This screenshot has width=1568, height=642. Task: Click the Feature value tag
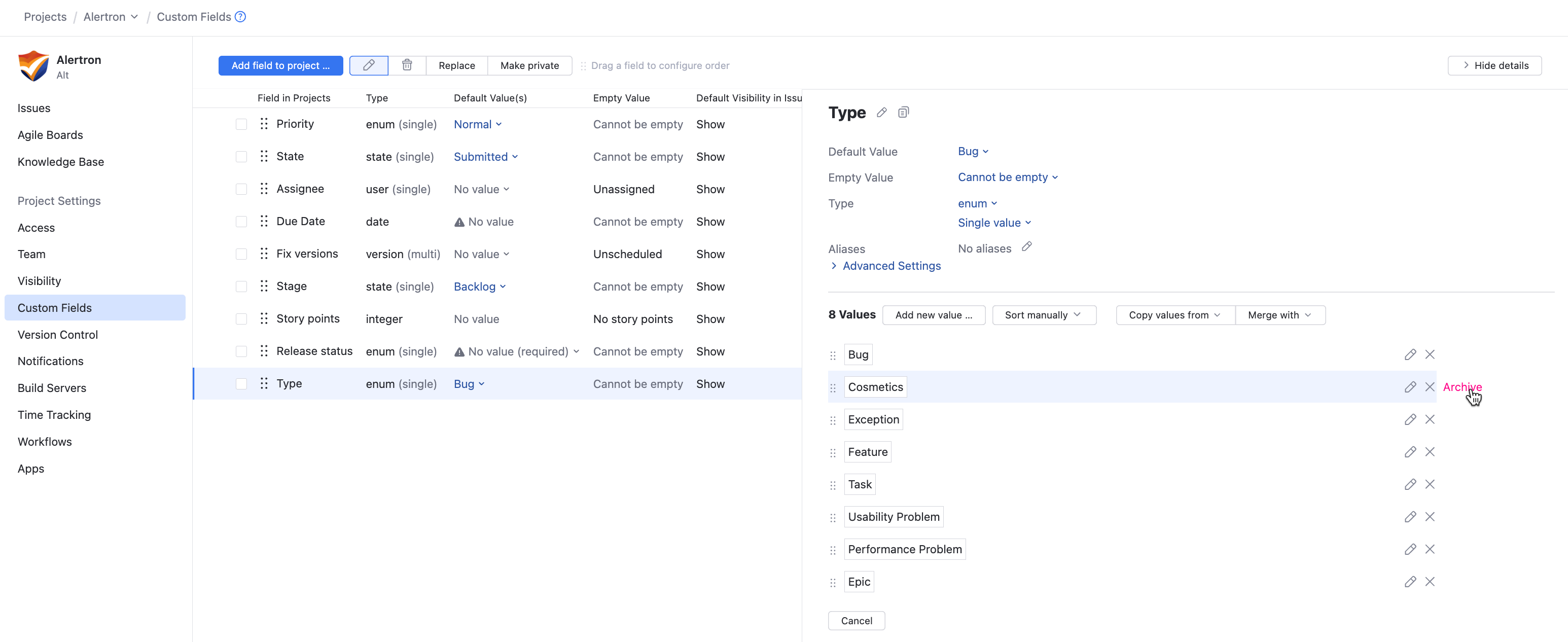click(867, 452)
